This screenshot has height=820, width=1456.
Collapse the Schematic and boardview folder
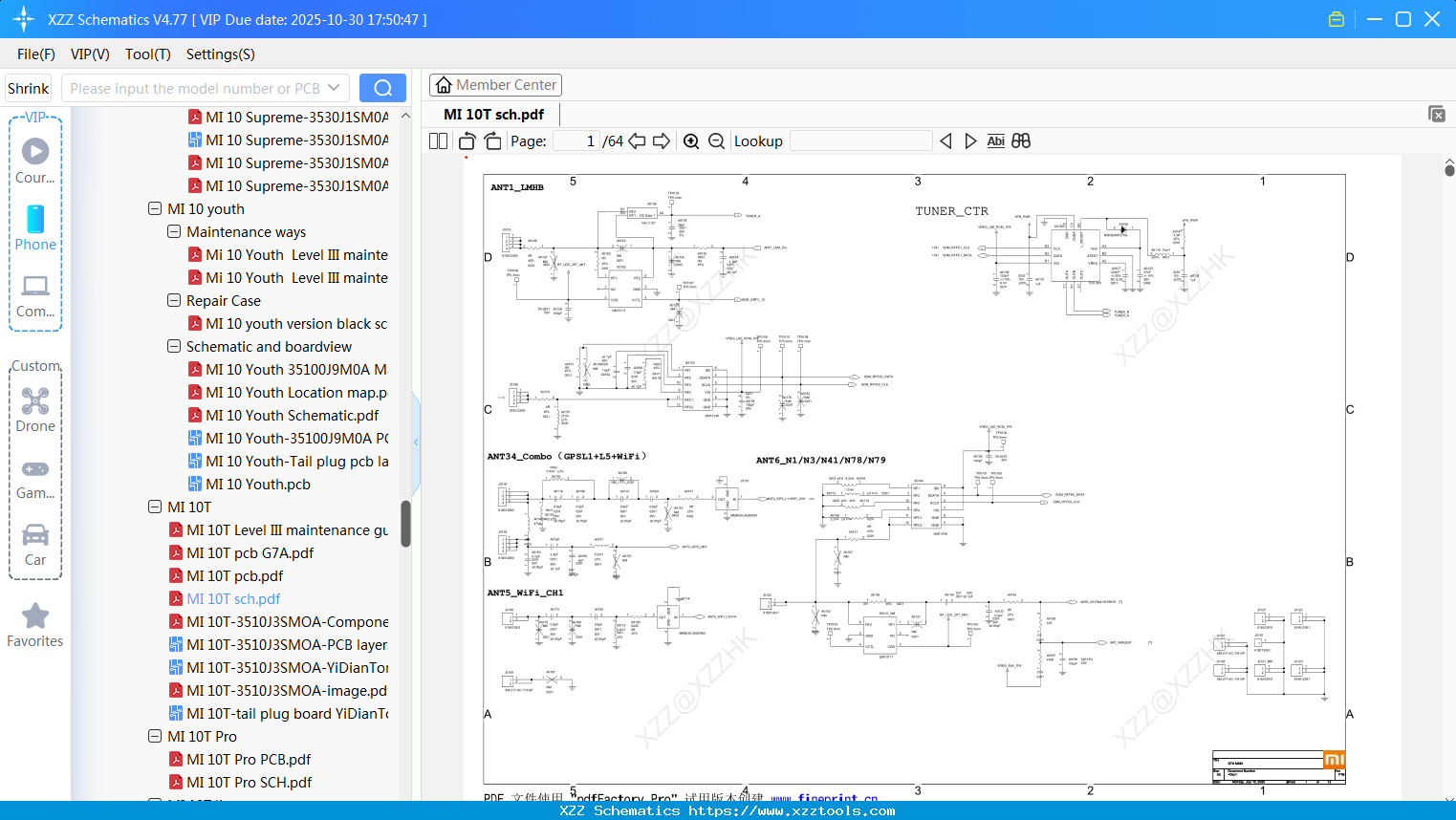(x=174, y=346)
